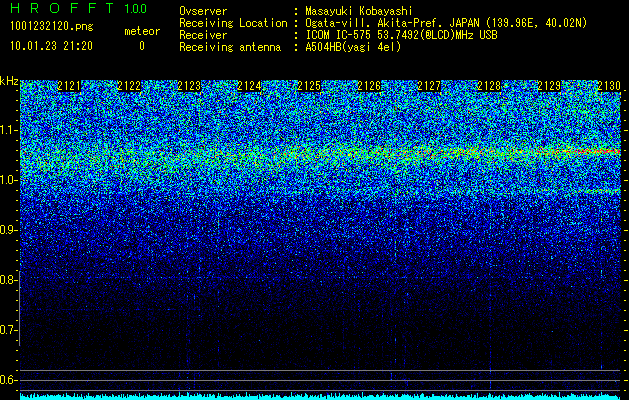
Task: Click the 2123 time marker
Action: pos(189,86)
